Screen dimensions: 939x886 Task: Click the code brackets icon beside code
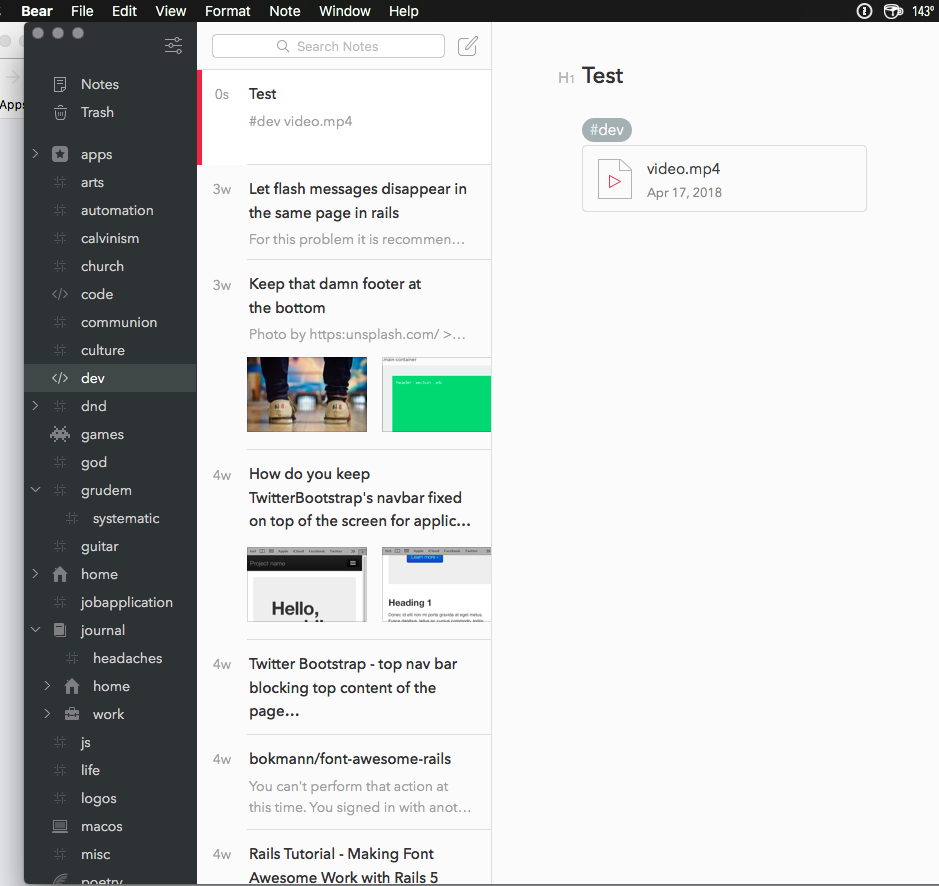pyautogui.click(x=60, y=294)
